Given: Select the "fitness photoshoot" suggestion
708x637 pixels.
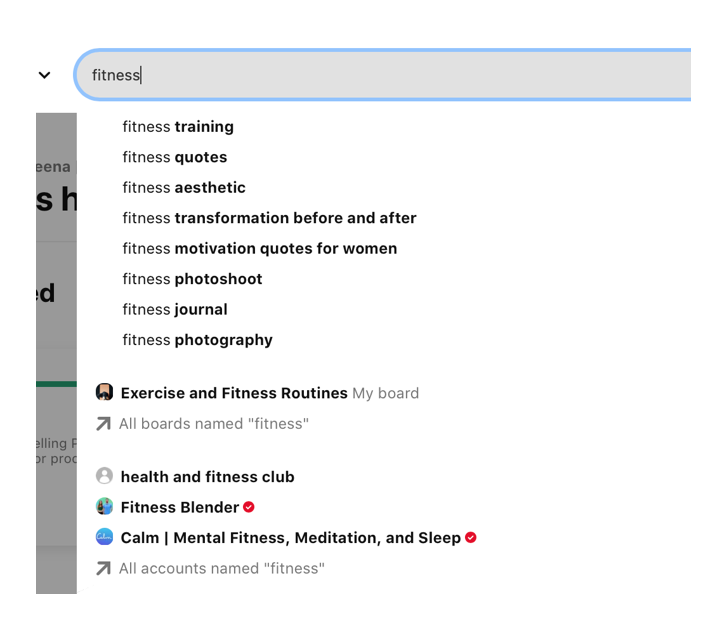Looking at the screenshot, I should point(192,279).
